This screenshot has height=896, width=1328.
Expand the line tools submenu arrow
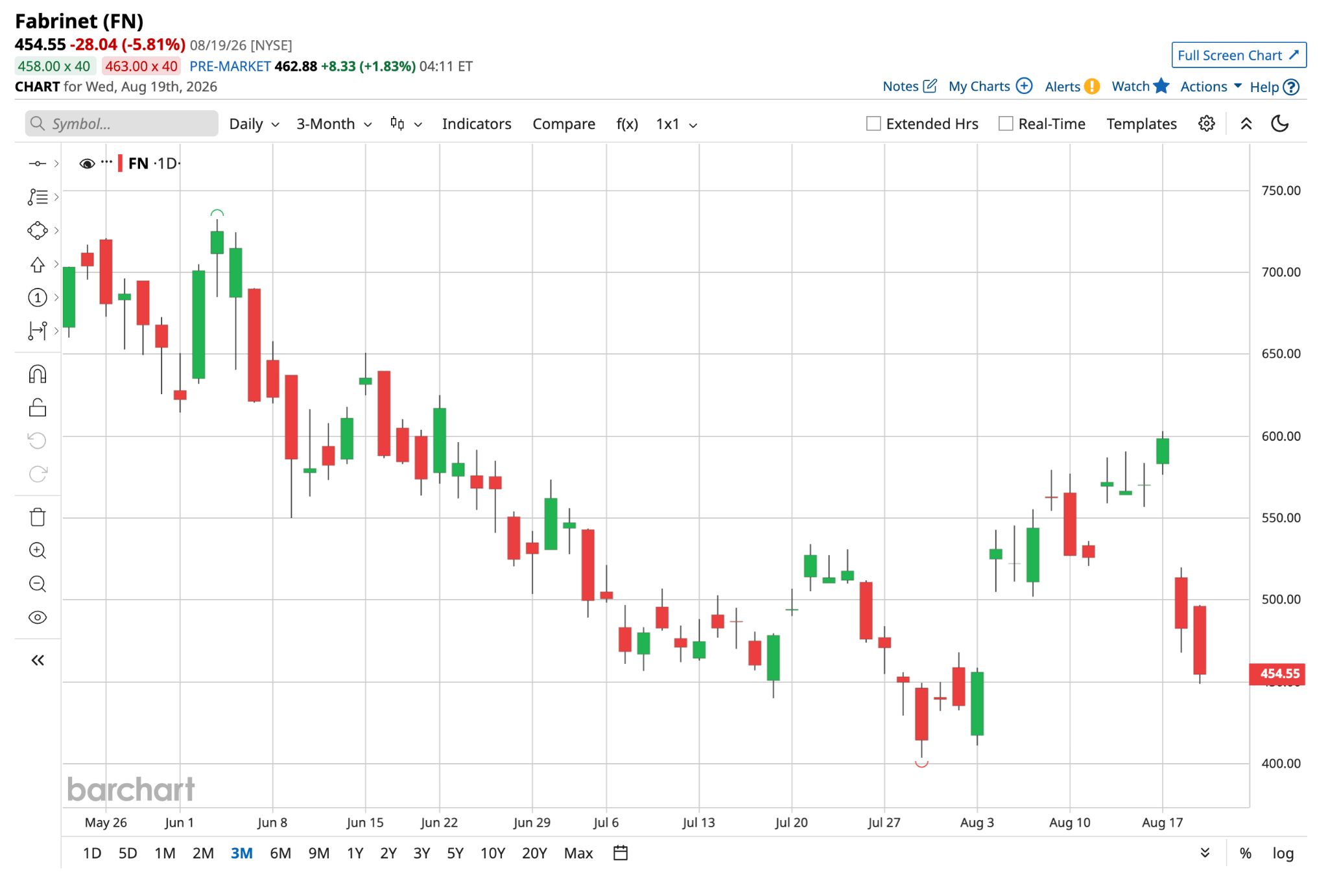[56, 163]
